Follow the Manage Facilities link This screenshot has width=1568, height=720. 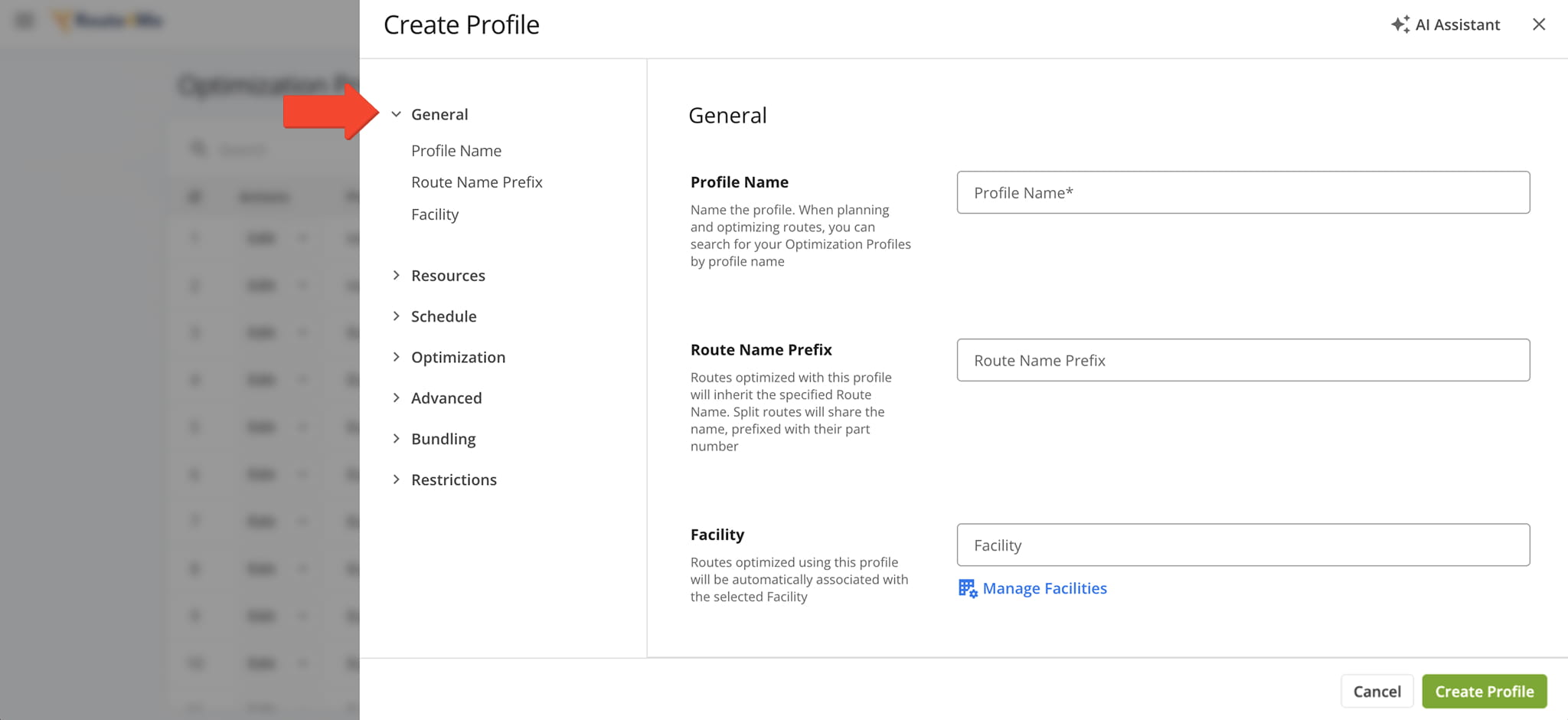pyautogui.click(x=1044, y=588)
